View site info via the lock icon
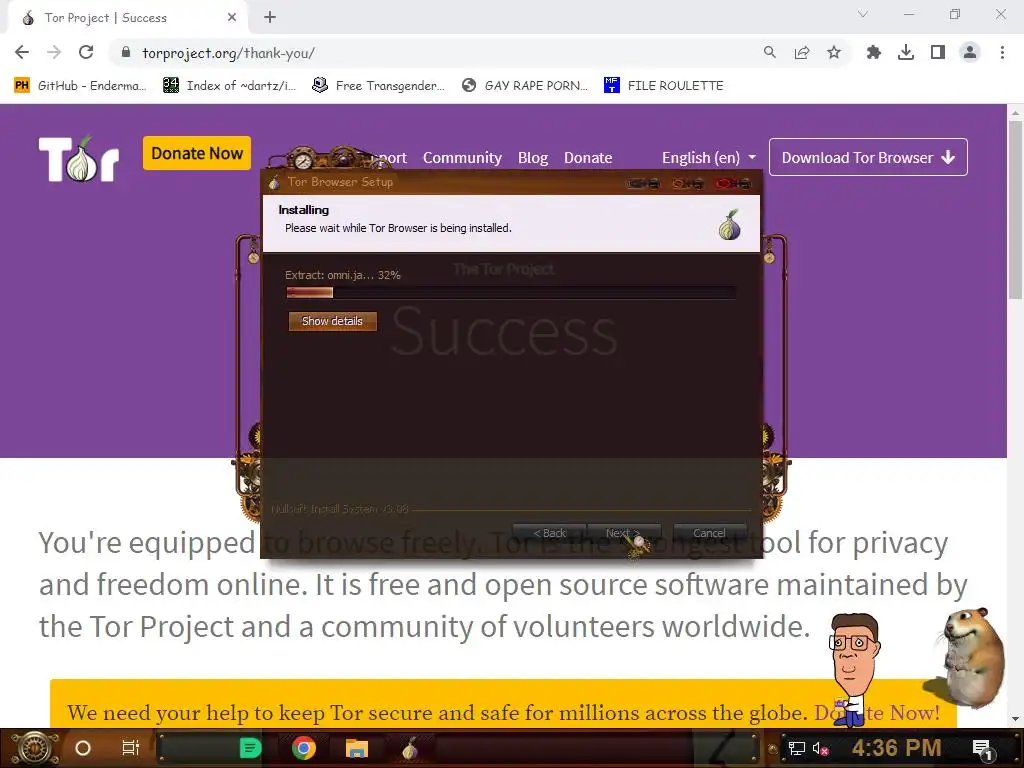The image size is (1024, 768). coord(126,52)
